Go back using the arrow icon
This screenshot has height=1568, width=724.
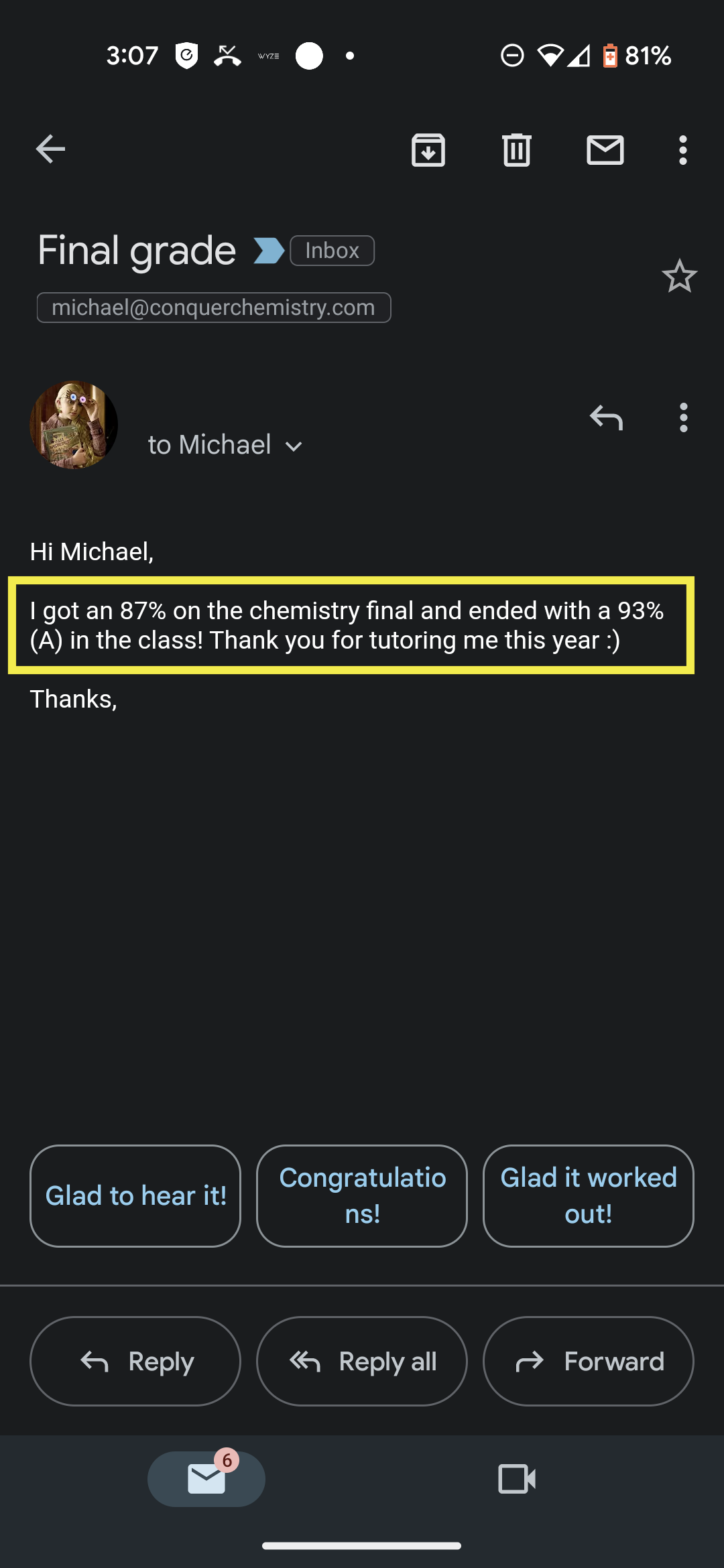50,149
